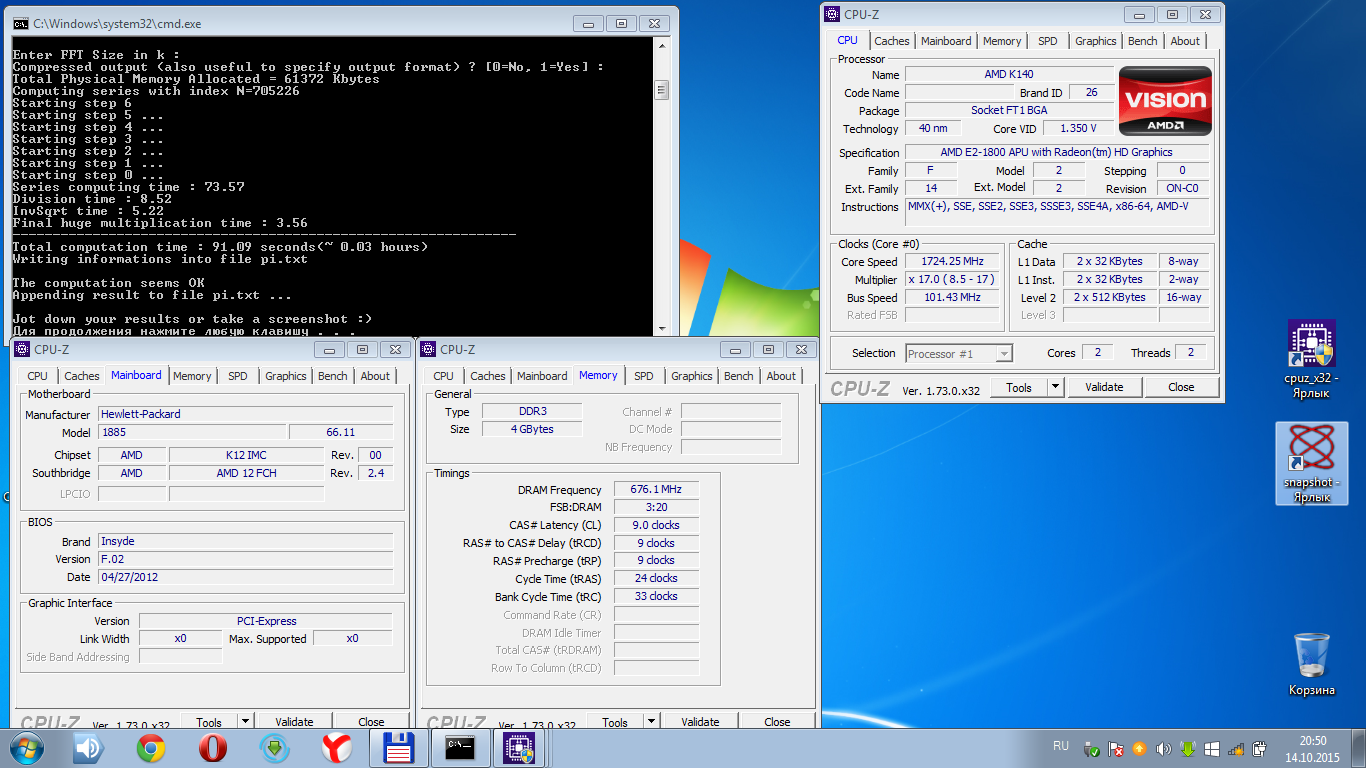Switch to the CPU-Z taskbar button
This screenshot has height=768, width=1366.
click(519, 748)
